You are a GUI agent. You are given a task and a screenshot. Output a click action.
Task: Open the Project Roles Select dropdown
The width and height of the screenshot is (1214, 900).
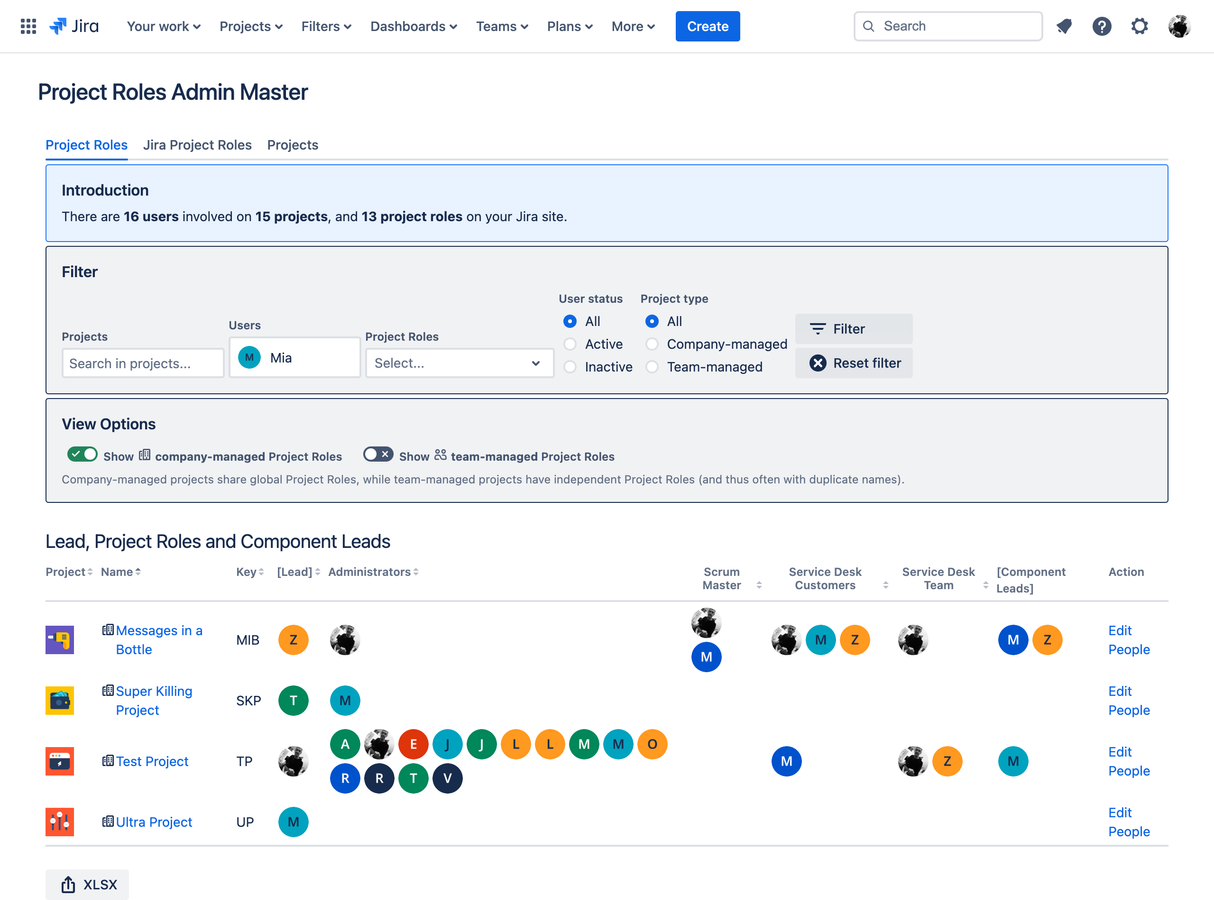tap(459, 363)
